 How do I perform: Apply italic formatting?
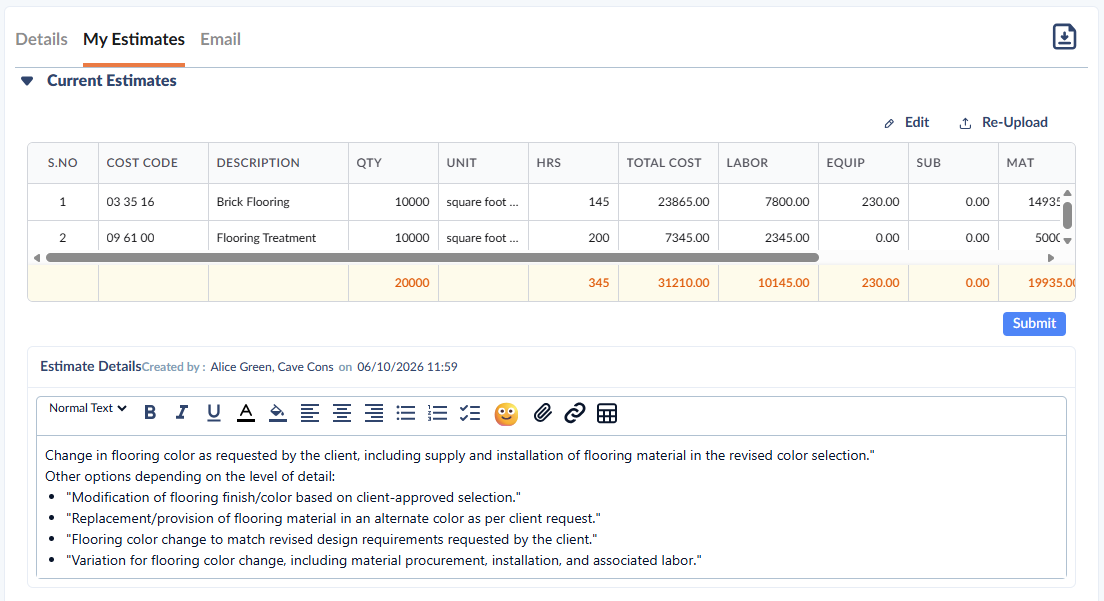(x=182, y=413)
